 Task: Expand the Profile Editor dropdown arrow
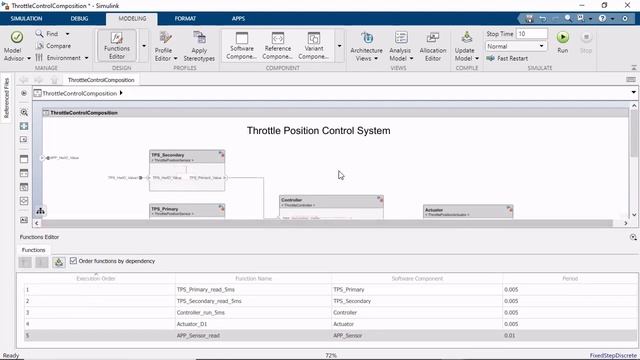[176, 58]
